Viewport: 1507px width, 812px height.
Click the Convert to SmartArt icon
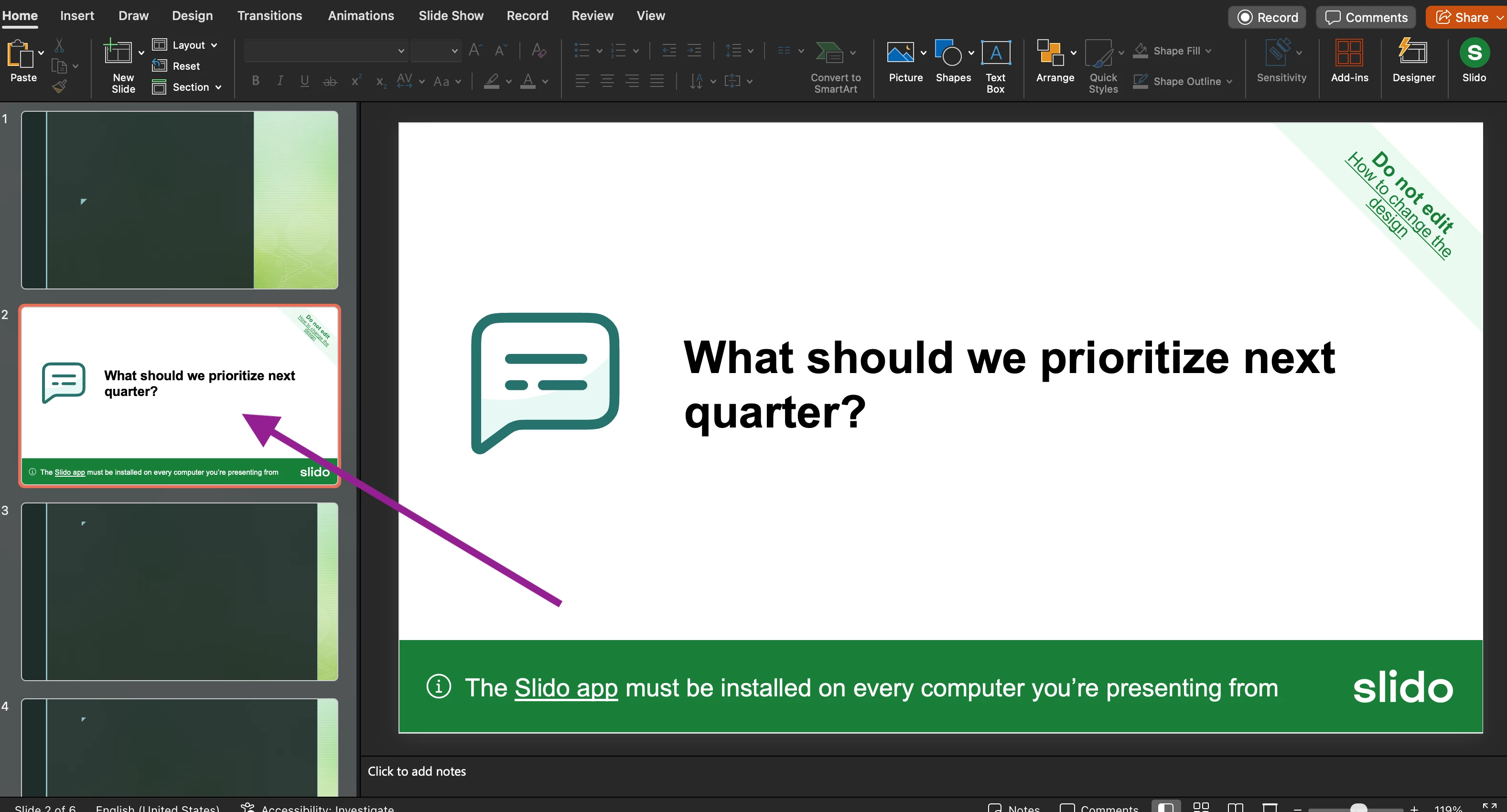(829, 53)
